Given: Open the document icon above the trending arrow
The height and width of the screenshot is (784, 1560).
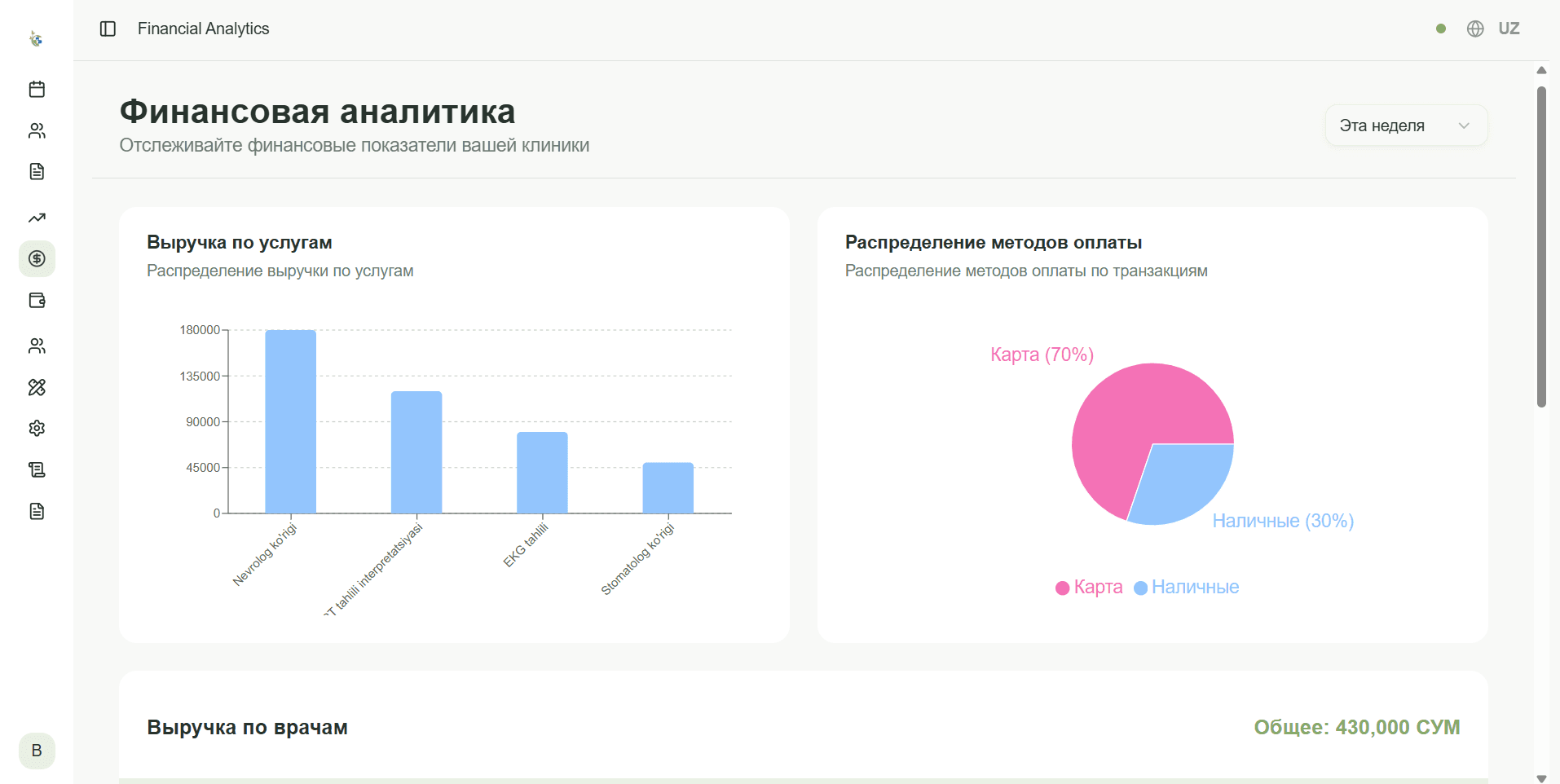Looking at the screenshot, I should coord(37,171).
